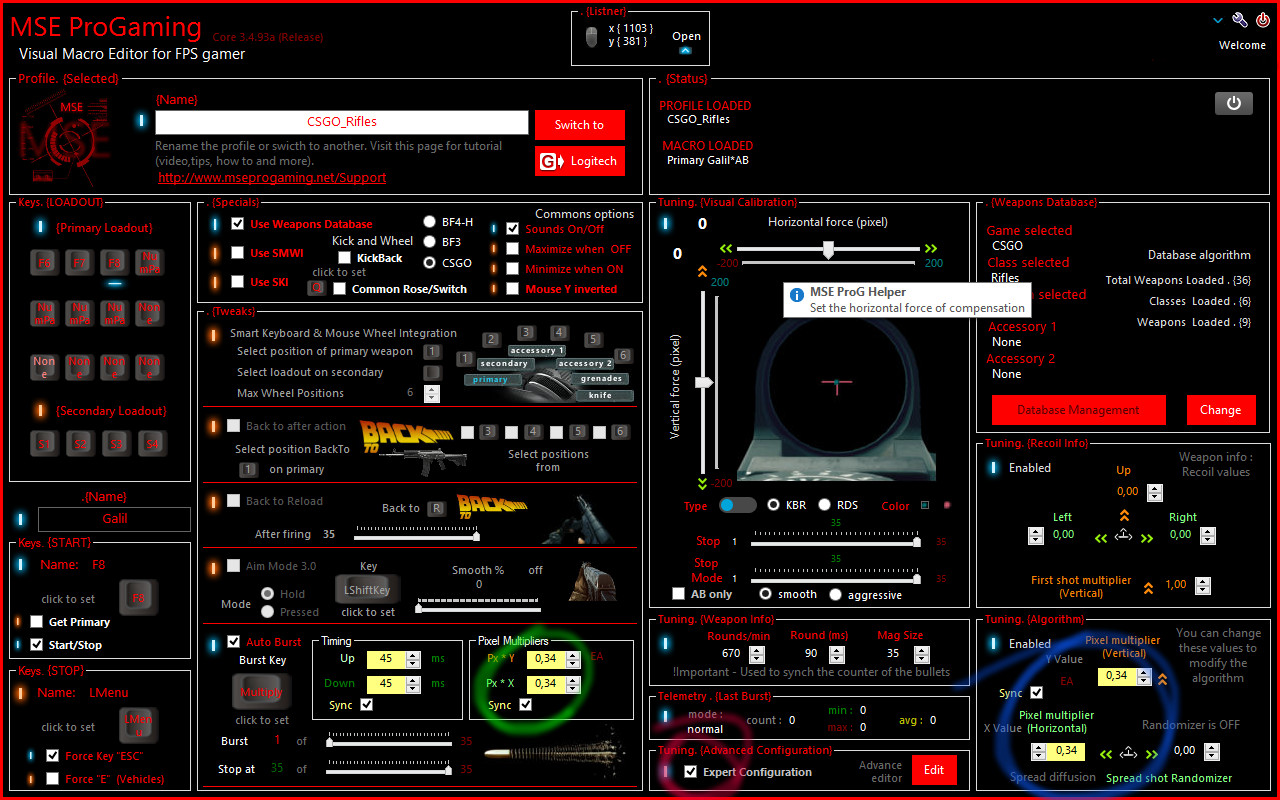Select the aggressive stop mode radio

836,594
